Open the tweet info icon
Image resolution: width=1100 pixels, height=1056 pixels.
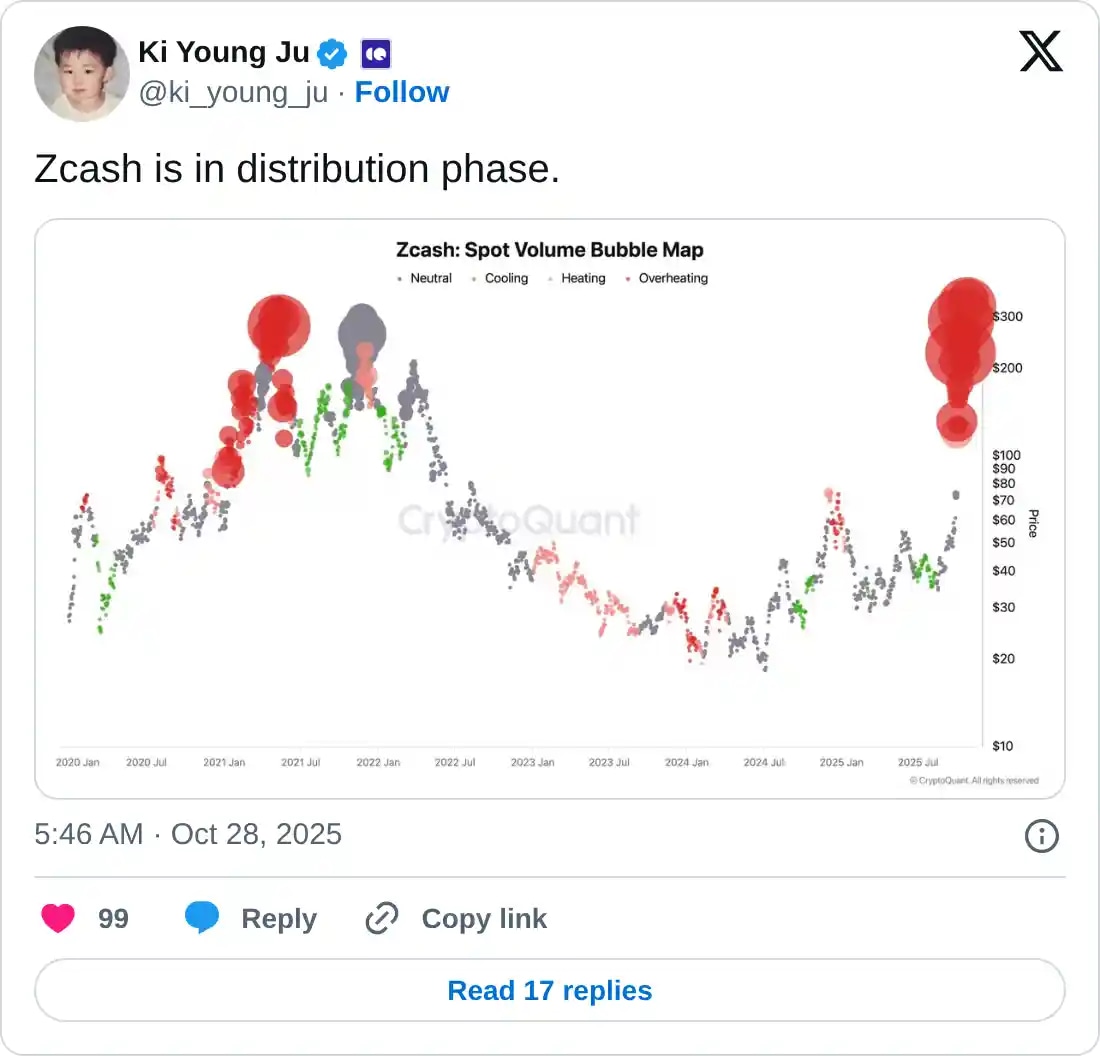[1041, 835]
